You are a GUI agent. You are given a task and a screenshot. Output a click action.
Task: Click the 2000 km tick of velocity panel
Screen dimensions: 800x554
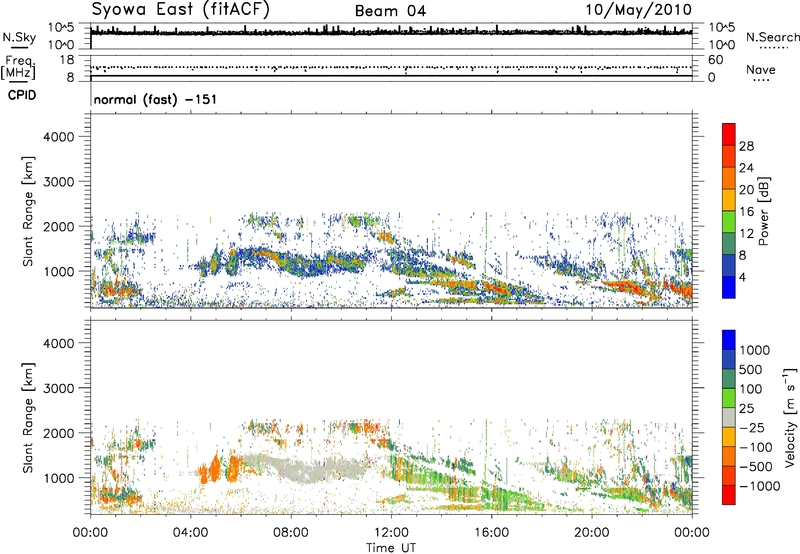(59, 433)
